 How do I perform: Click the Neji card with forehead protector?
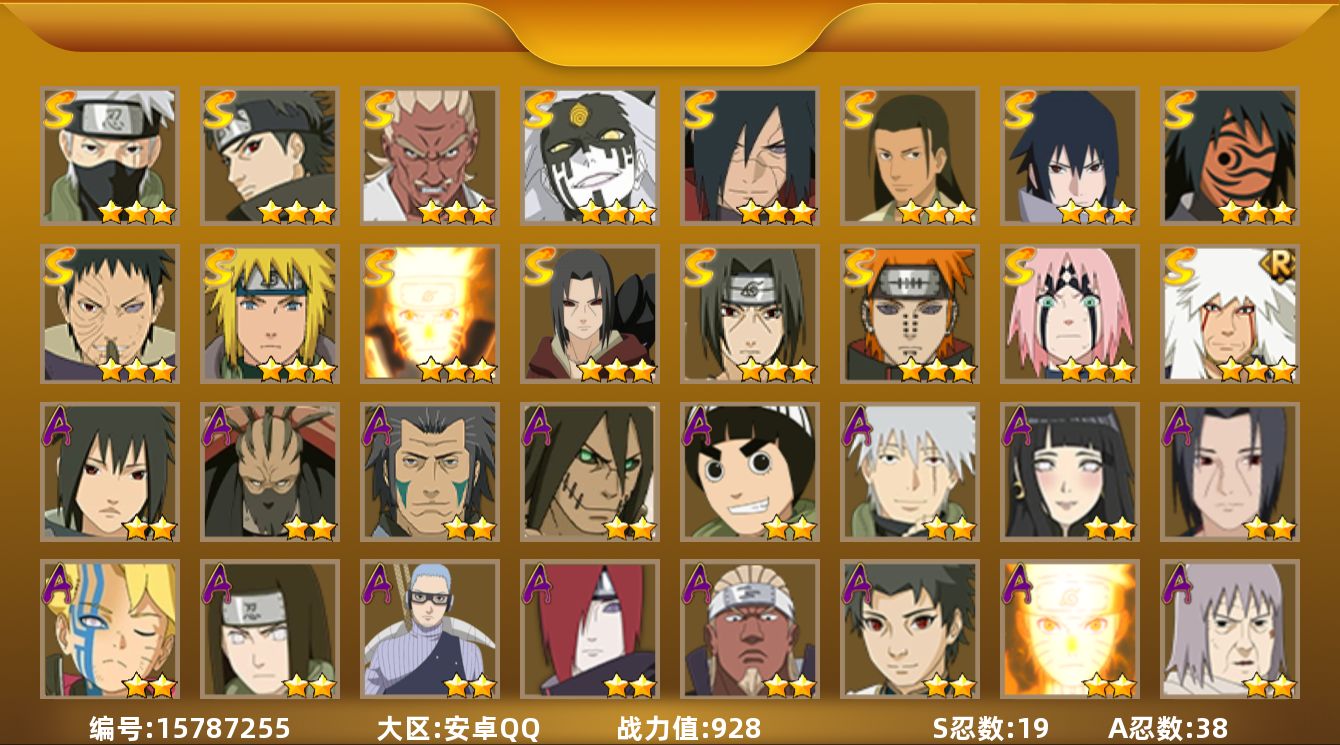[x=269, y=629]
